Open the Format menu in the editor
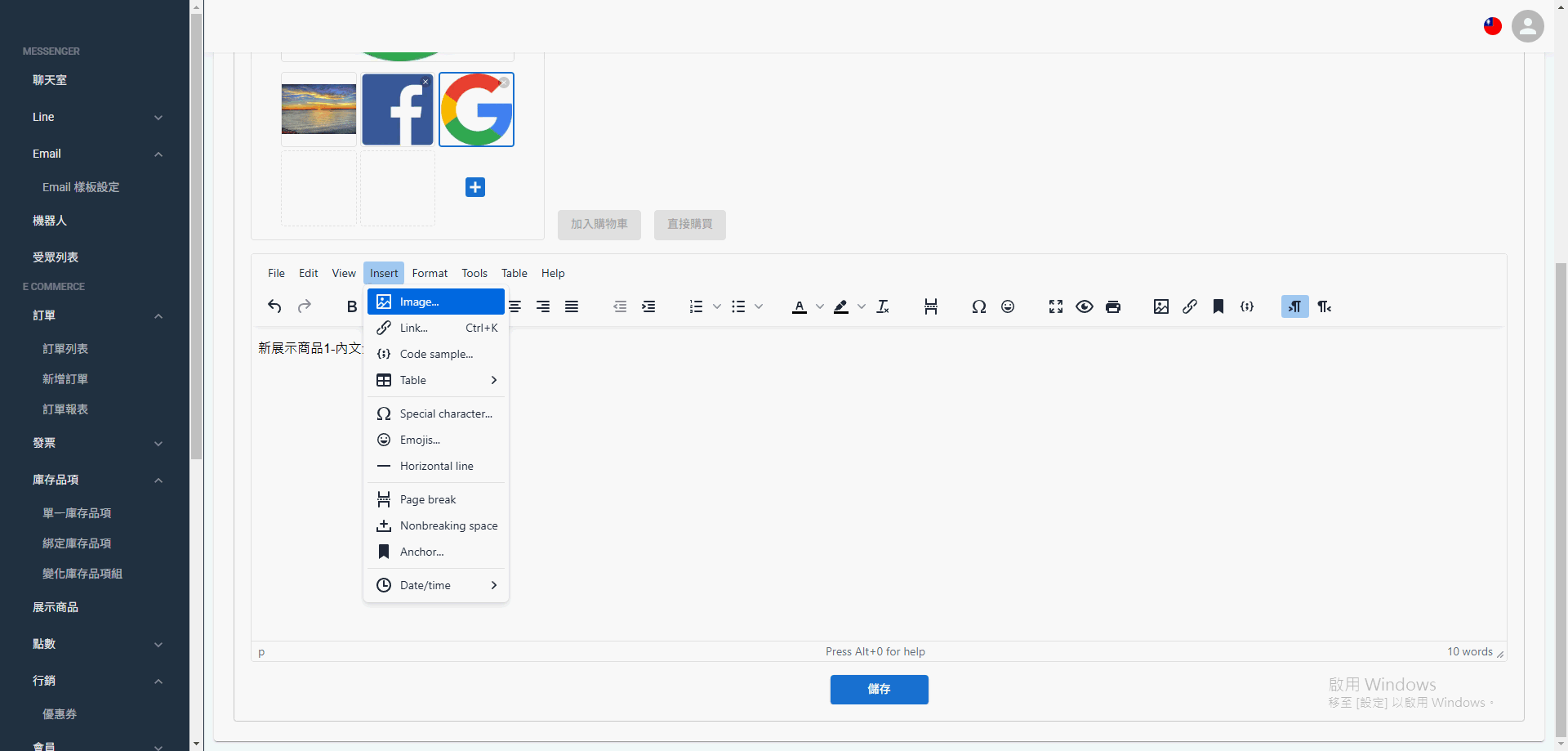The height and width of the screenshot is (751, 1568). (430, 273)
